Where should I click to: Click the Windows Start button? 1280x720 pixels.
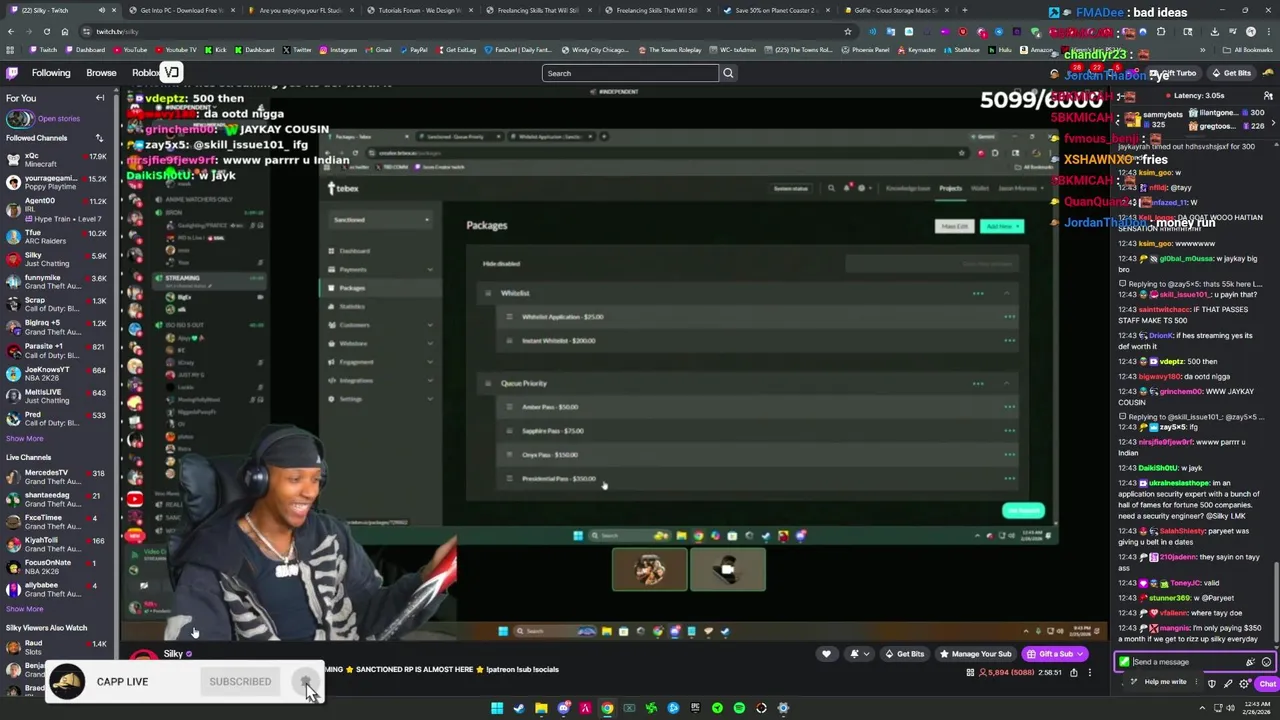[497, 708]
